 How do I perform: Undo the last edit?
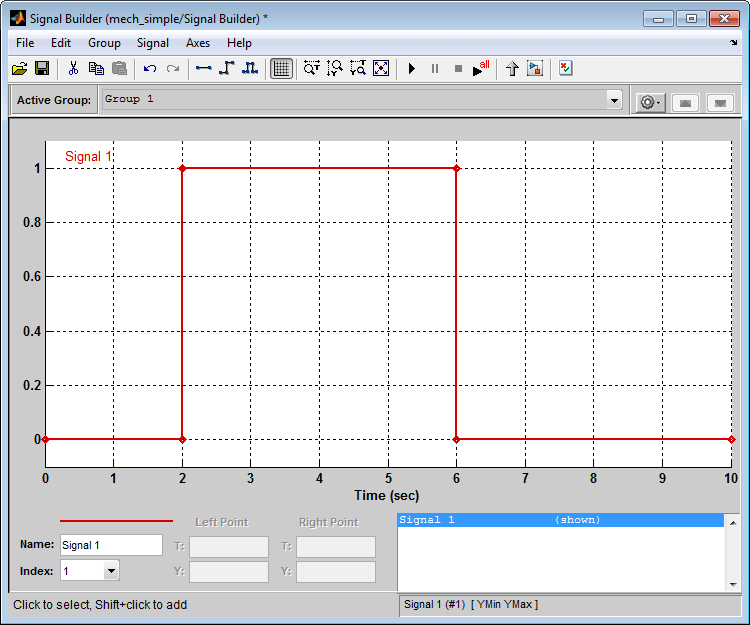150,69
